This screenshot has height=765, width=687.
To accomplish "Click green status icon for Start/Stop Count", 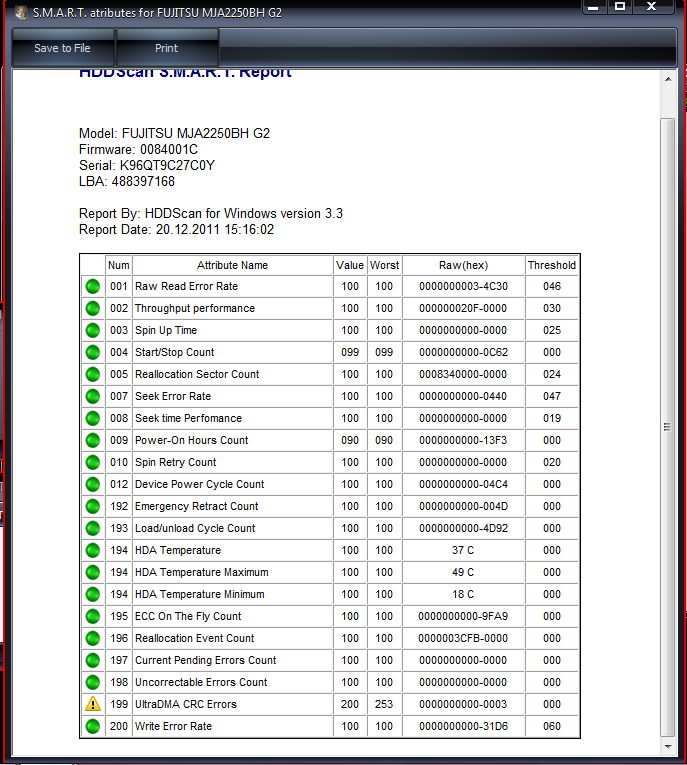I will [93, 352].
